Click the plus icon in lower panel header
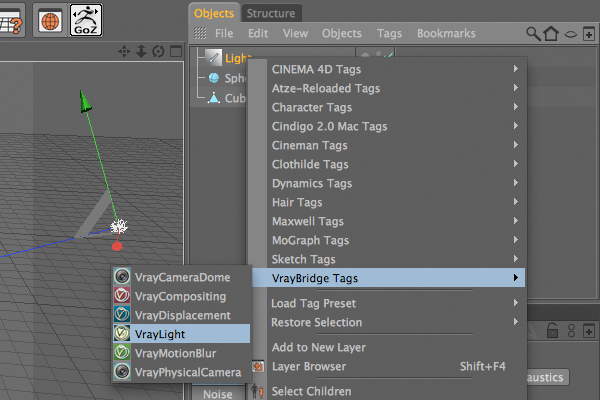Screen dimensions: 600x400 tap(589, 331)
